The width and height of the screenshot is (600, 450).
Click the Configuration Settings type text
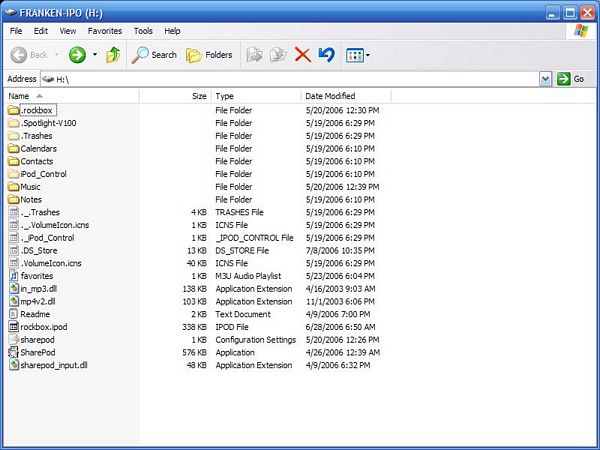[x=256, y=340]
